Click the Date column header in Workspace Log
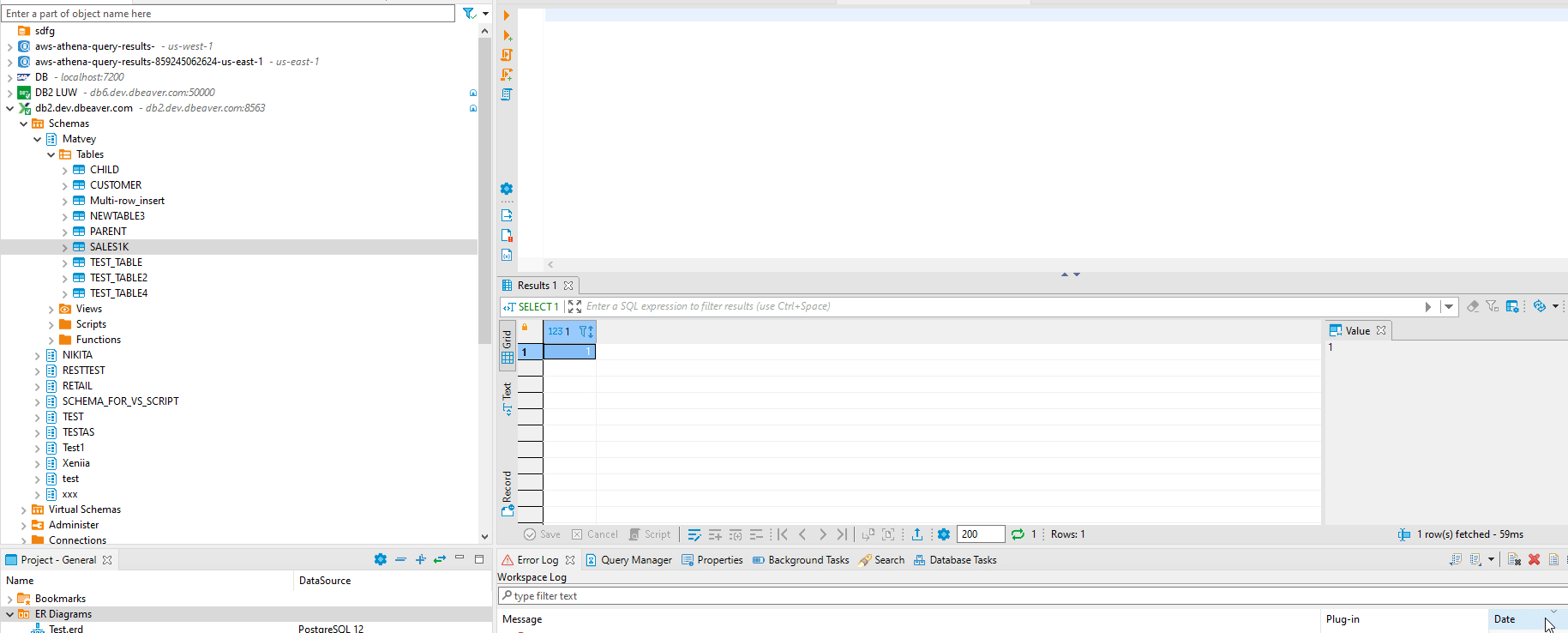This screenshot has height=633, width=1568. 1528,619
